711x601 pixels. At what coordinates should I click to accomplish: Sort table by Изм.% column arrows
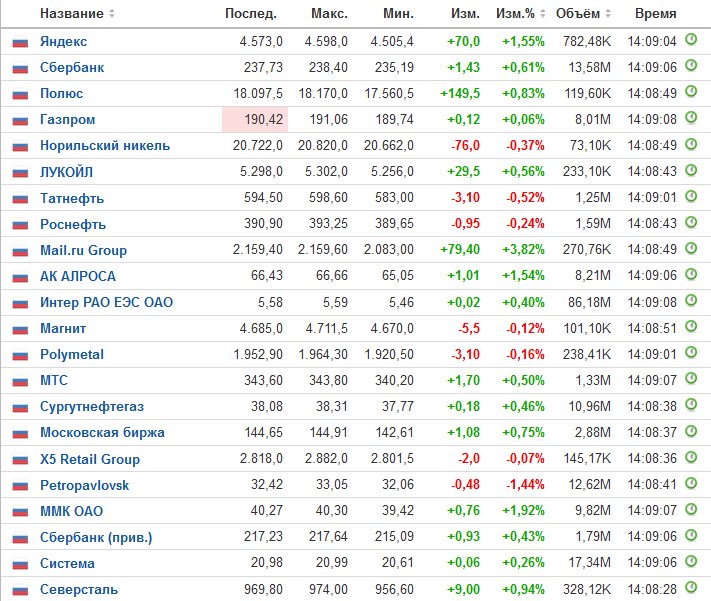pyautogui.click(x=542, y=14)
